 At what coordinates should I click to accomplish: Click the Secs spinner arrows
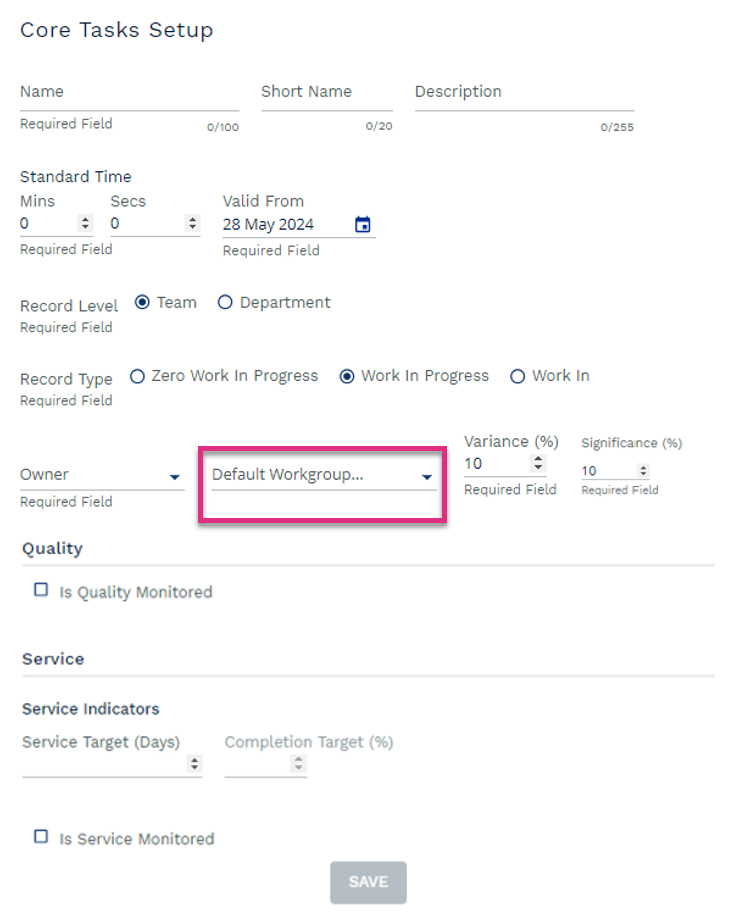[192, 224]
